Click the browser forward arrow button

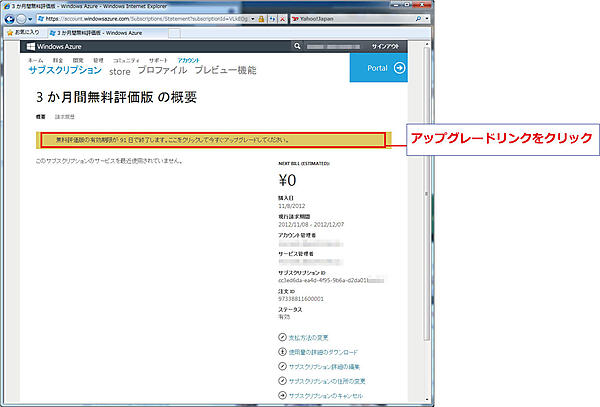28,19
